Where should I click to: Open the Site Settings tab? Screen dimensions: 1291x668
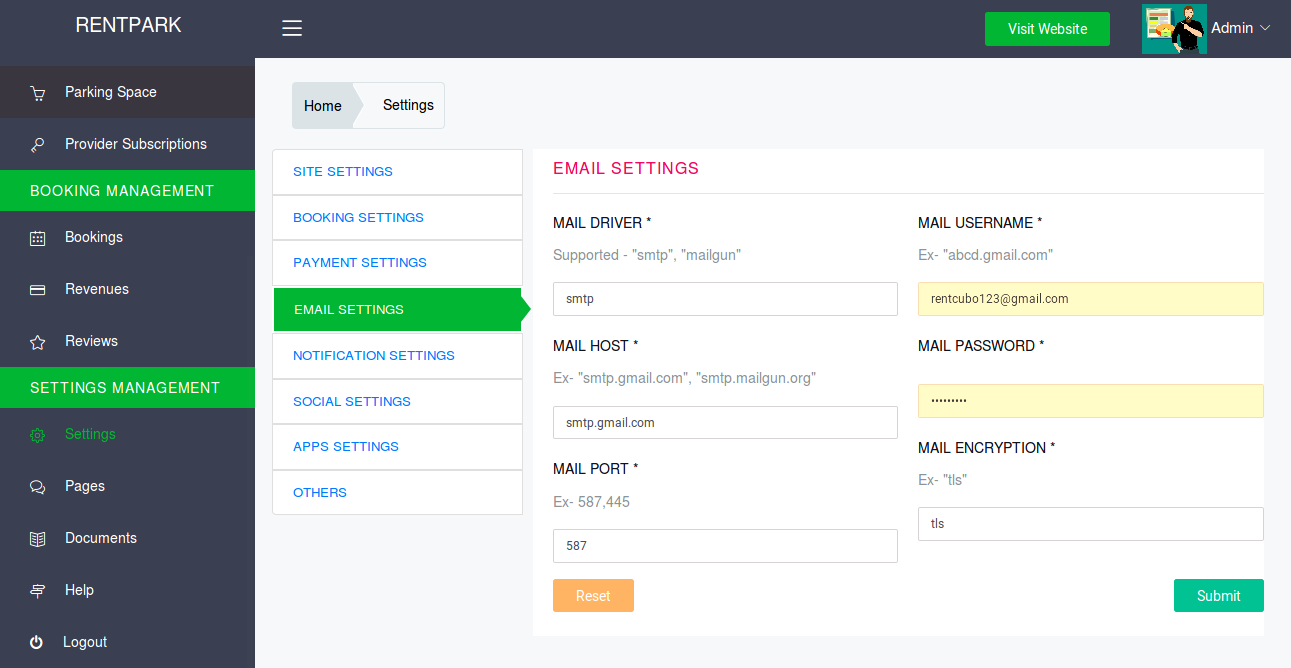tap(397, 172)
